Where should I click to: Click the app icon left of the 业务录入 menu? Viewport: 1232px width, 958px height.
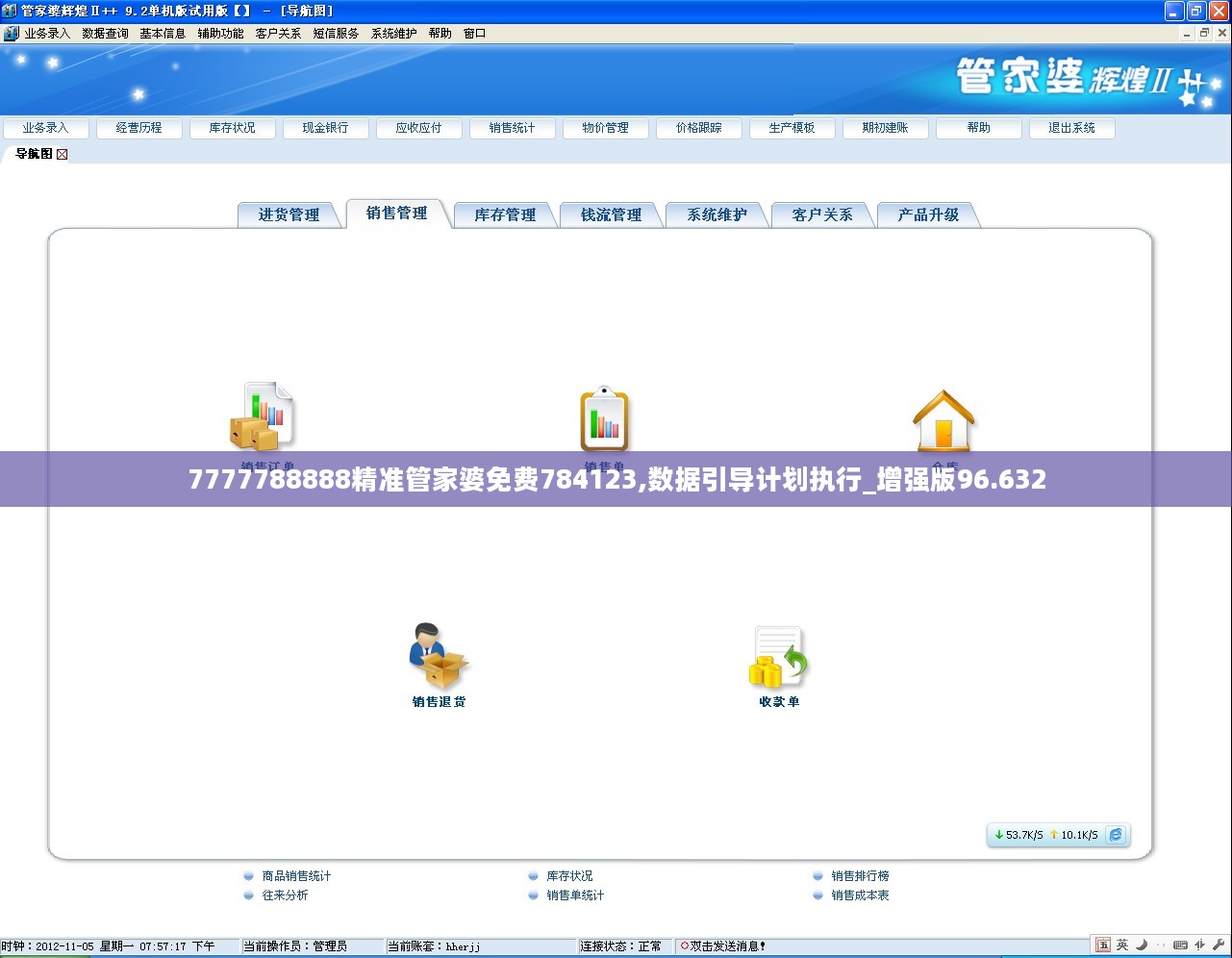pyautogui.click(x=11, y=34)
